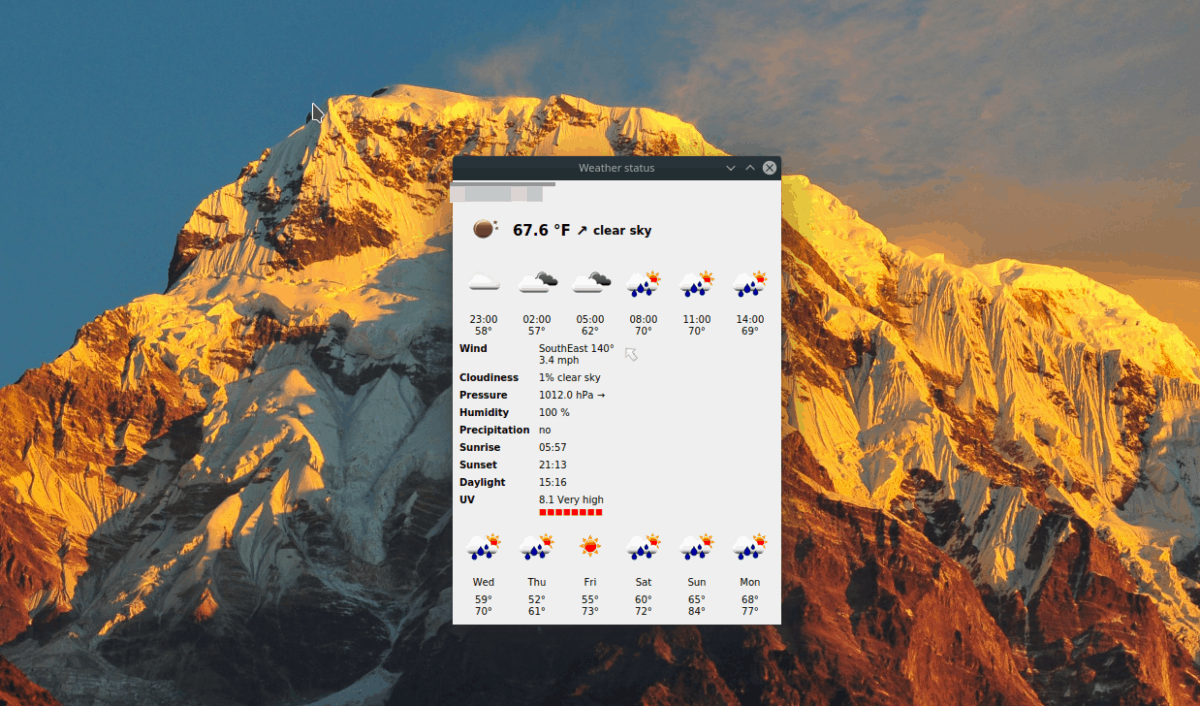Click Monday's rain forecast icon
The image size is (1200, 706).
[x=750, y=547]
